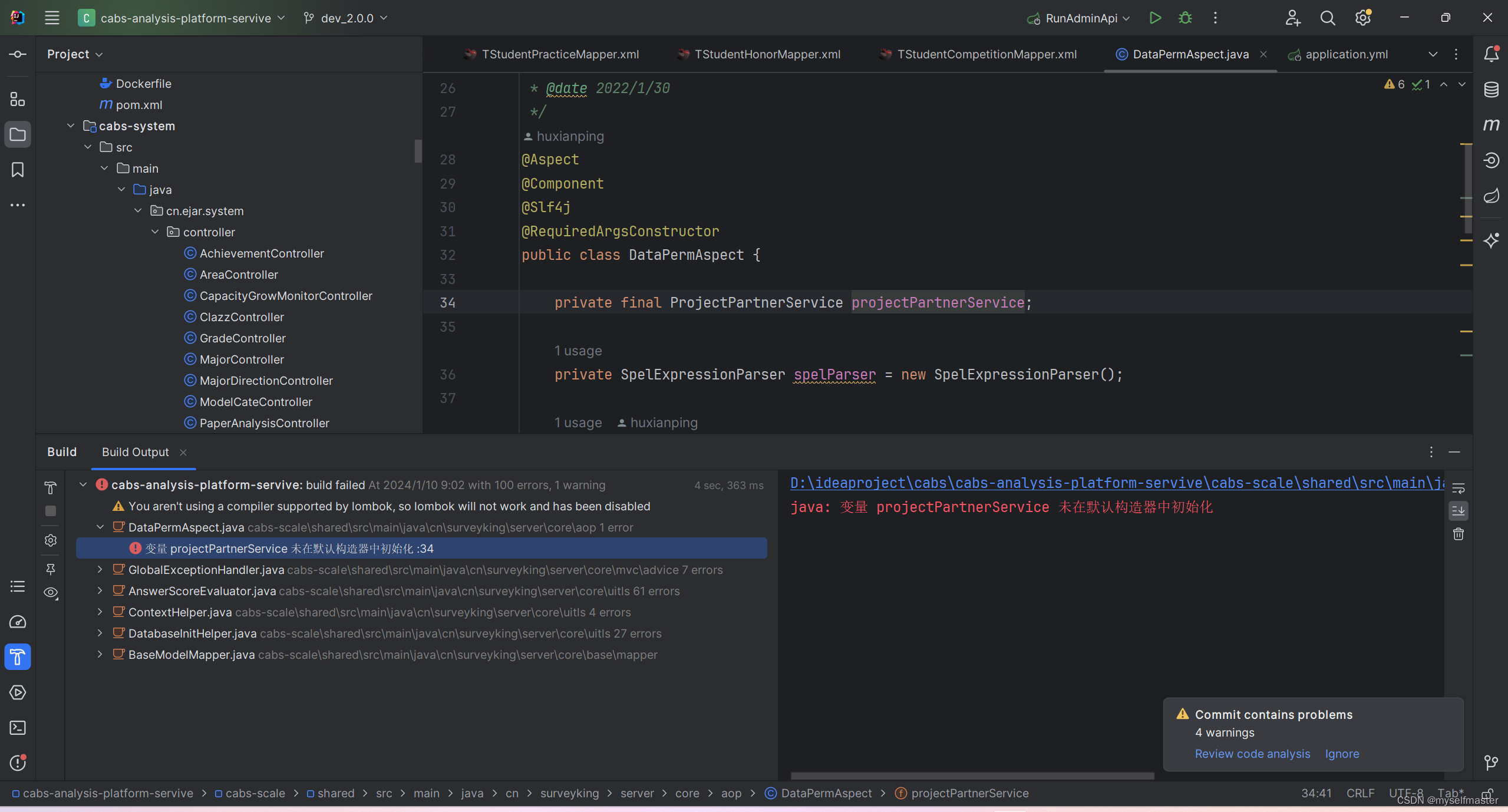This screenshot has height=812, width=1508.
Task: Click the editor vertical scrollbar
Action: click(x=1467, y=189)
